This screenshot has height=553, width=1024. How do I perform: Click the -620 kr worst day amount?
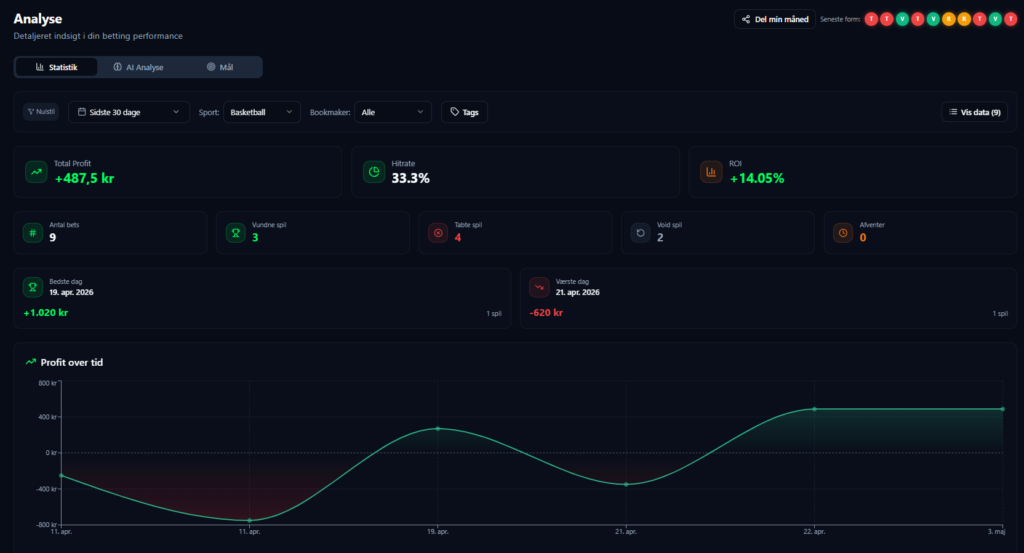coord(546,313)
